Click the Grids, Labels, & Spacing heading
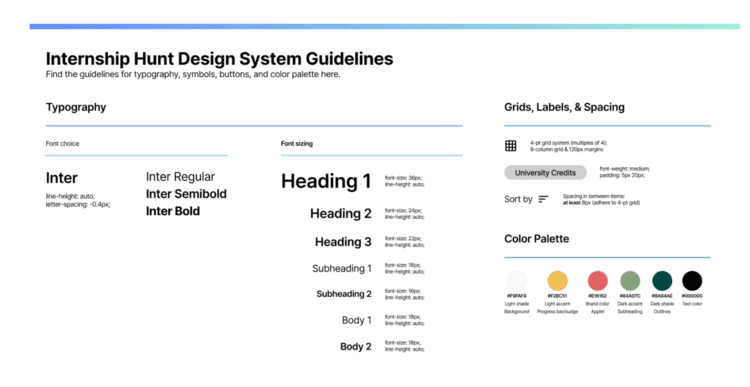750x387 pixels. tap(564, 107)
